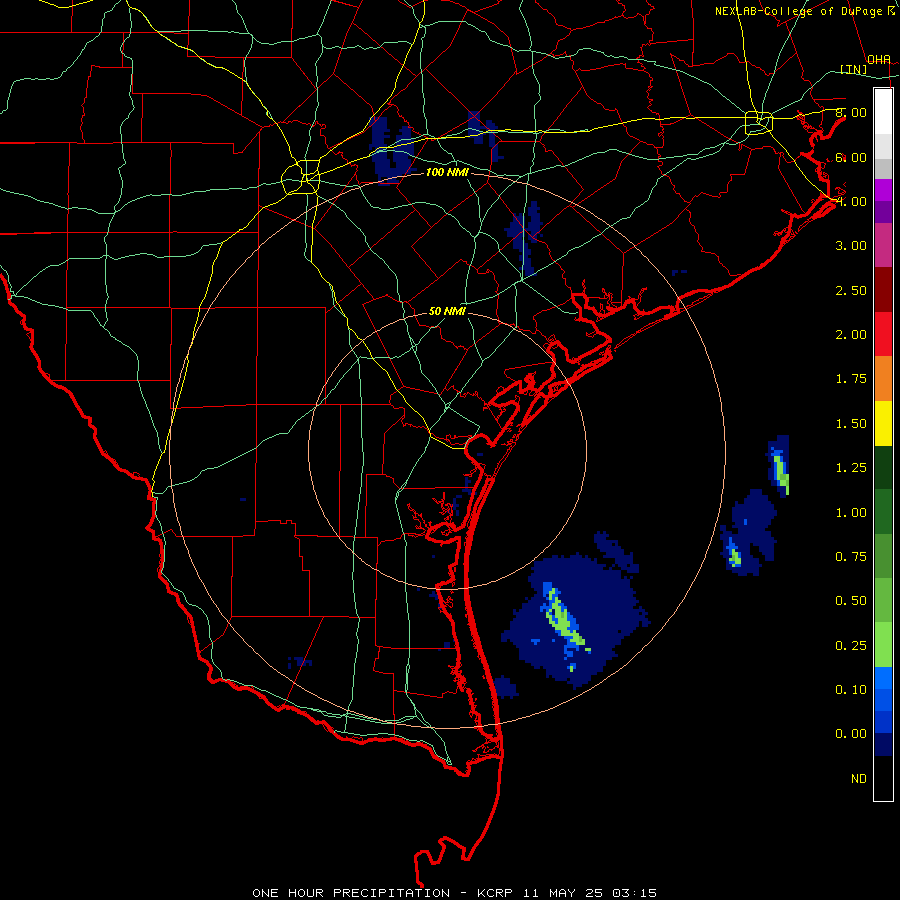900x900 pixels.
Task: Select the black ND swatch at legend bottom
Action: tap(883, 778)
